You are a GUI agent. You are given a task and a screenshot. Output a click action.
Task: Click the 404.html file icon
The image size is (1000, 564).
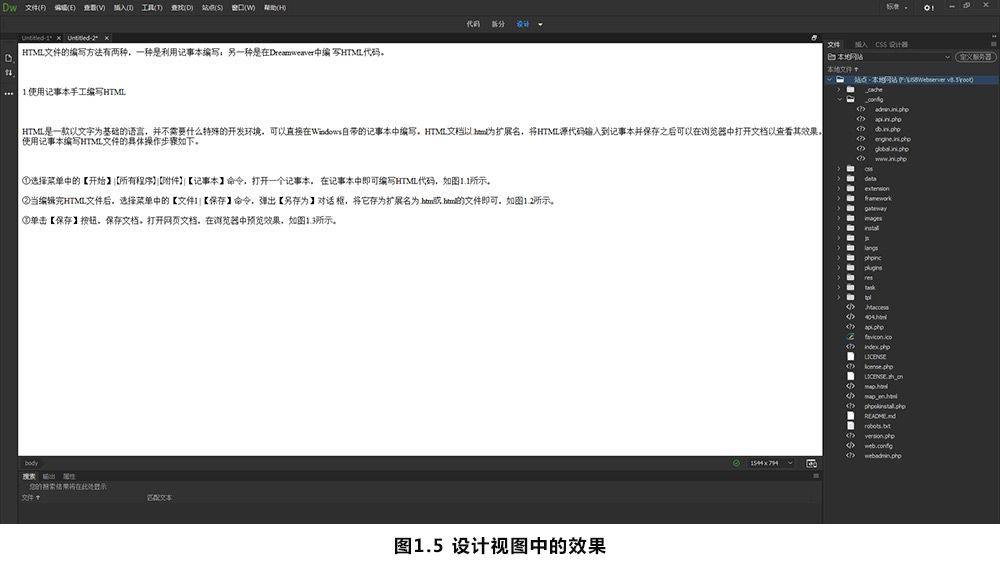point(850,316)
